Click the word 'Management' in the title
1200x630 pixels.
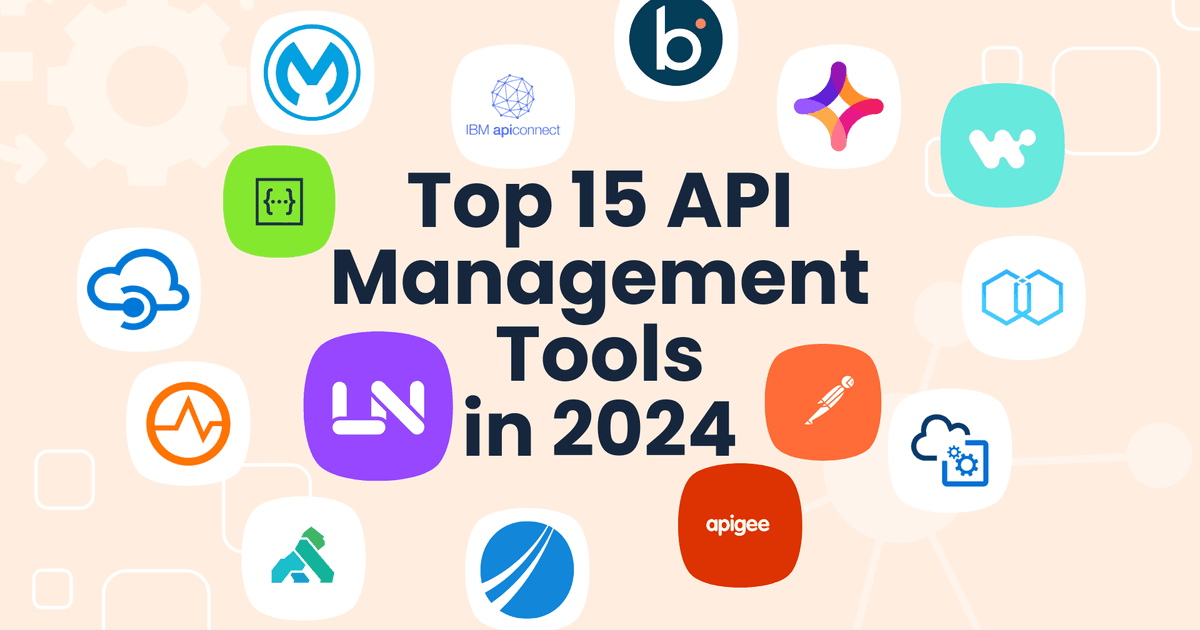[x=600, y=279]
